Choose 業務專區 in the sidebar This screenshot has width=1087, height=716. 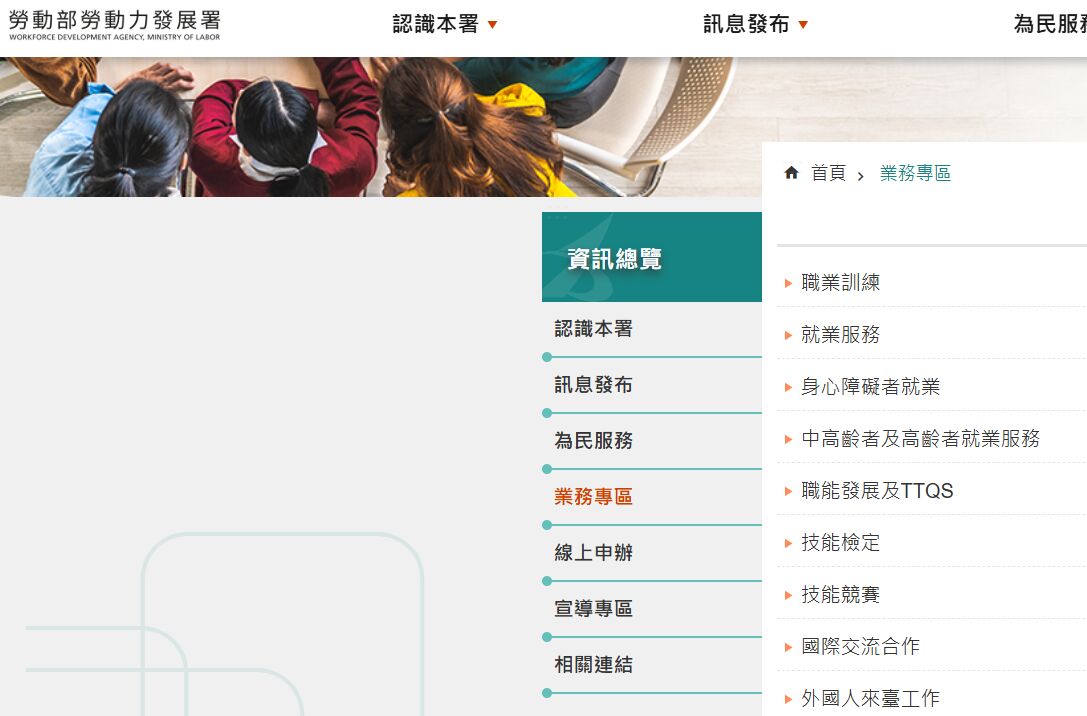coord(594,497)
